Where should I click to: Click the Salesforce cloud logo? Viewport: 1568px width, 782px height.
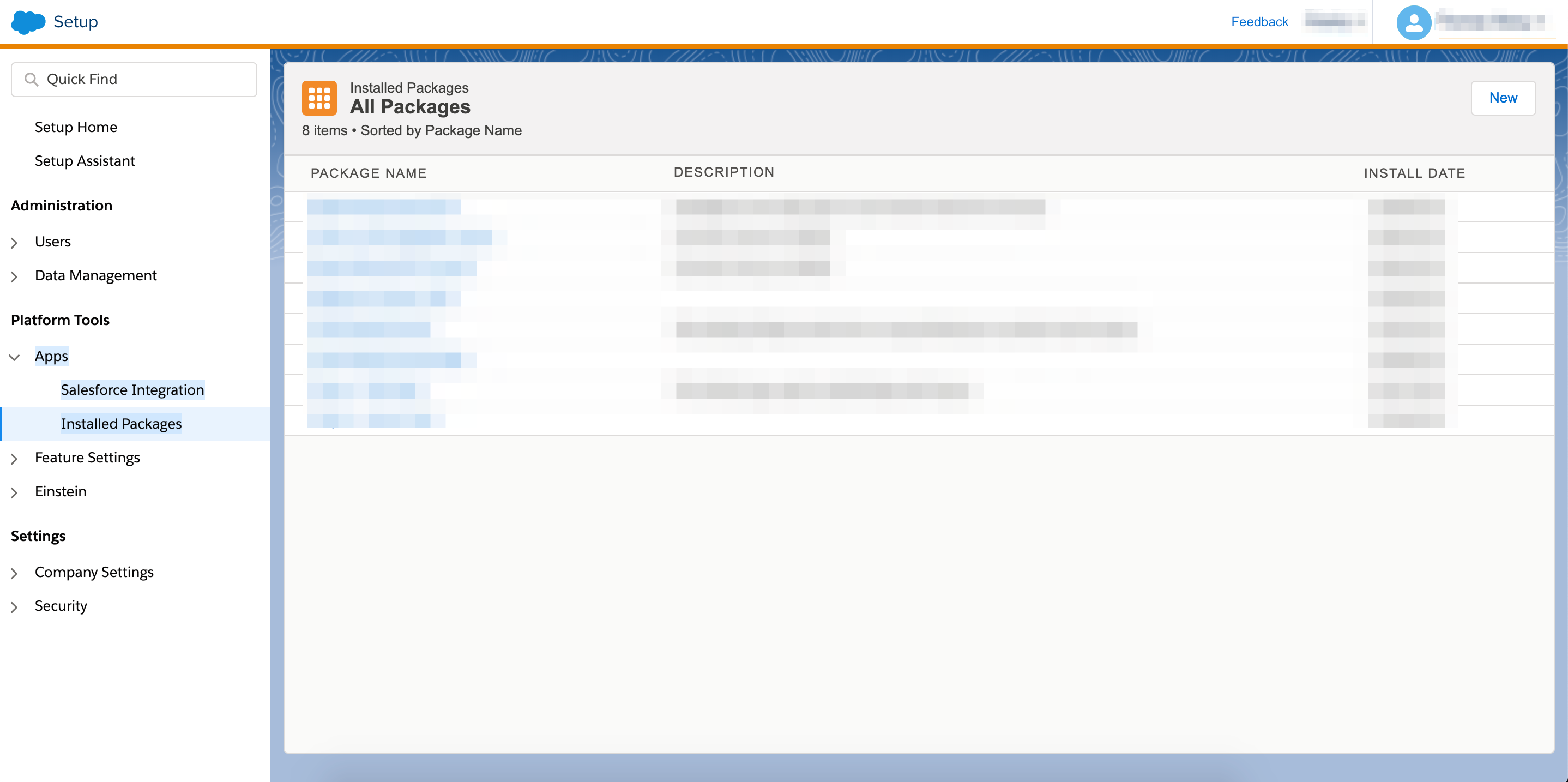click(x=27, y=22)
